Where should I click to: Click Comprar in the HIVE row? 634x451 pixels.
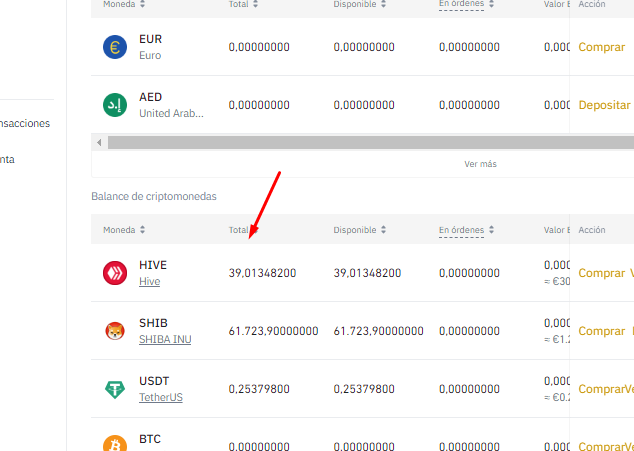tap(602, 273)
